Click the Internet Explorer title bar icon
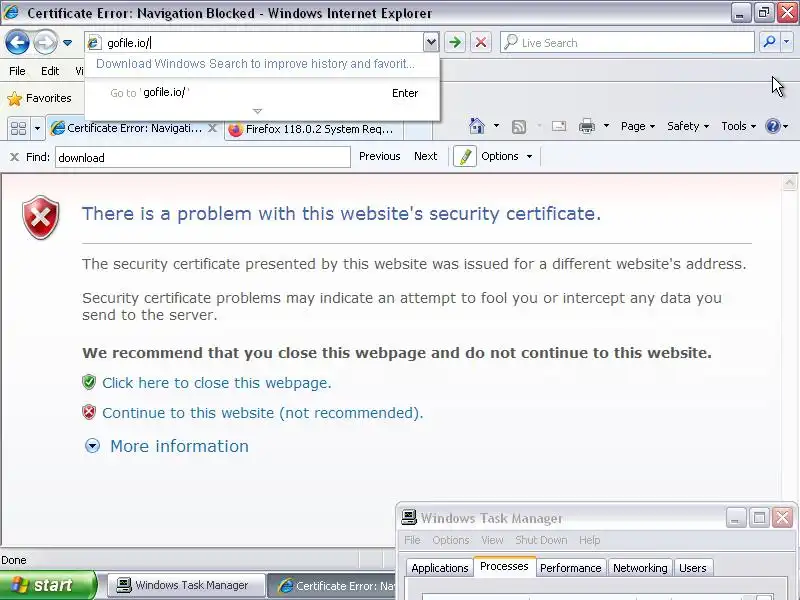 pyautogui.click(x=11, y=12)
